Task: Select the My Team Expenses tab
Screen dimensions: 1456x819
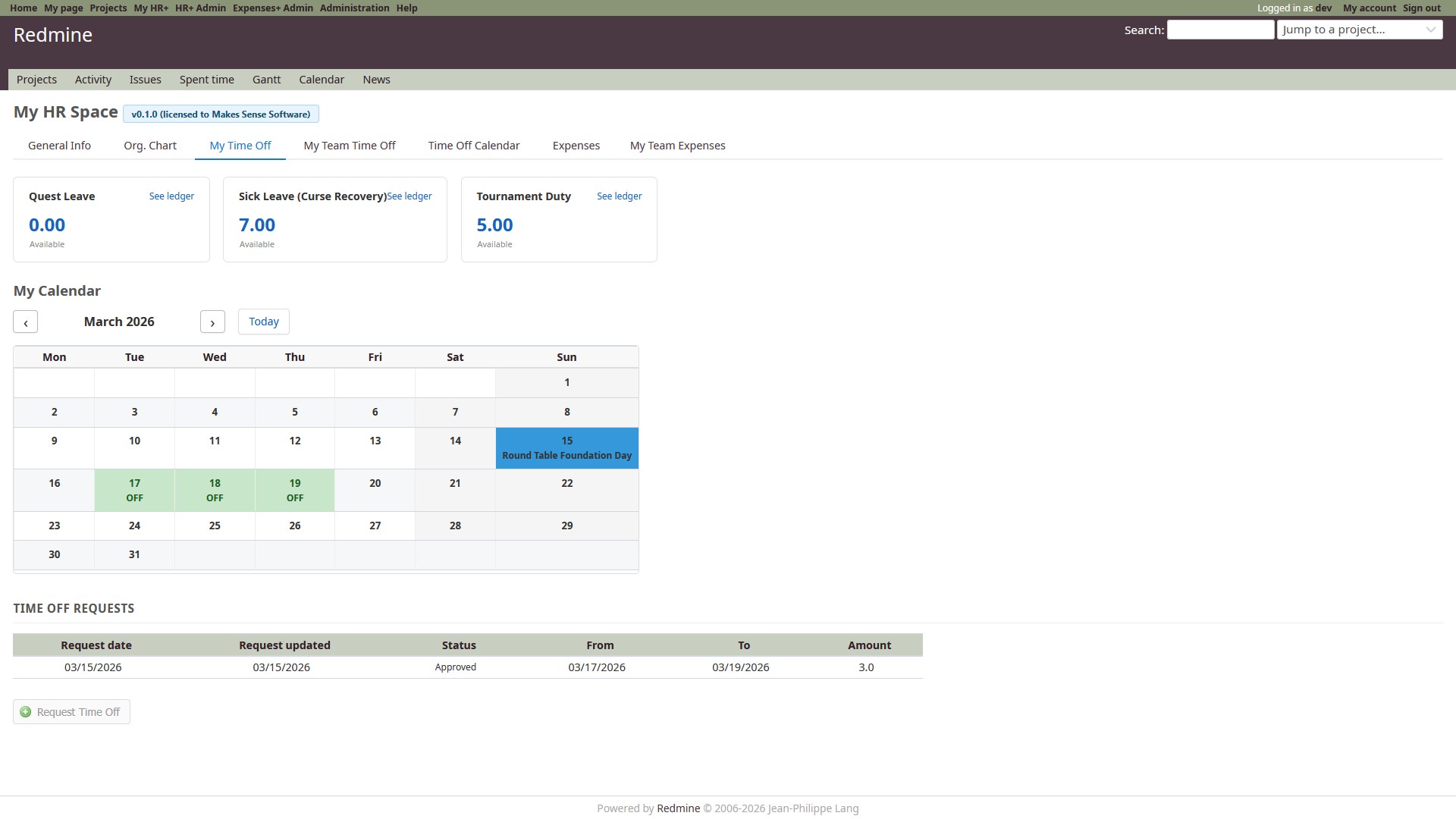Action: 677,146
